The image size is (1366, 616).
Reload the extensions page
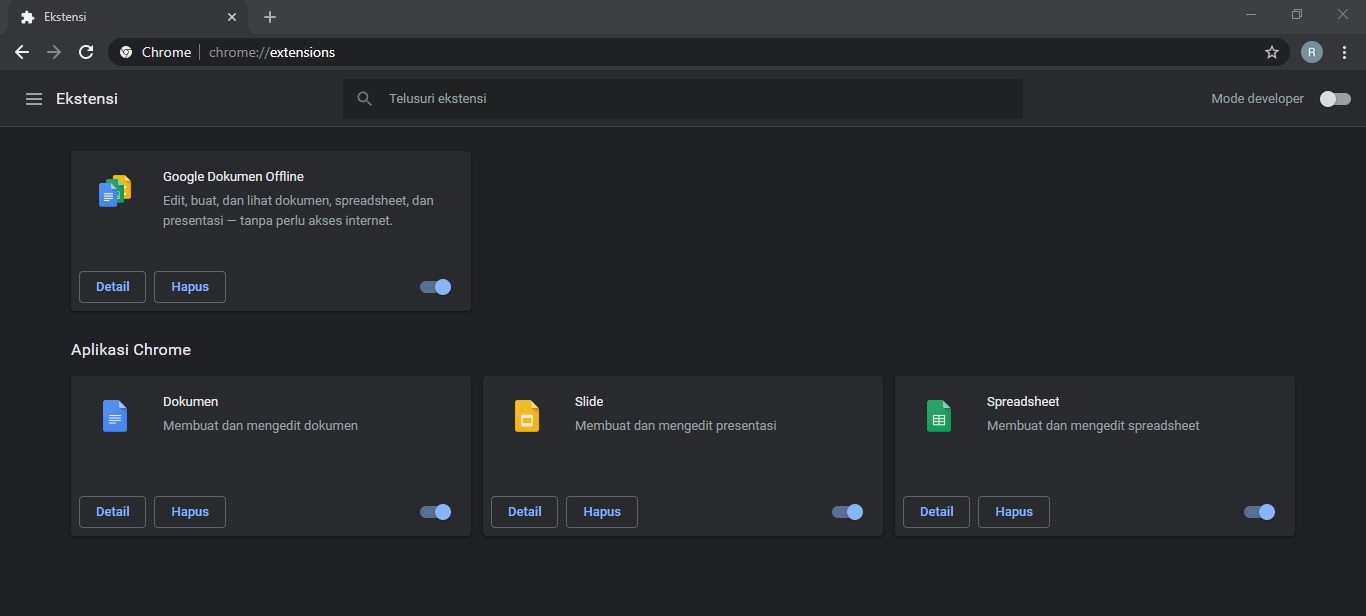86,52
